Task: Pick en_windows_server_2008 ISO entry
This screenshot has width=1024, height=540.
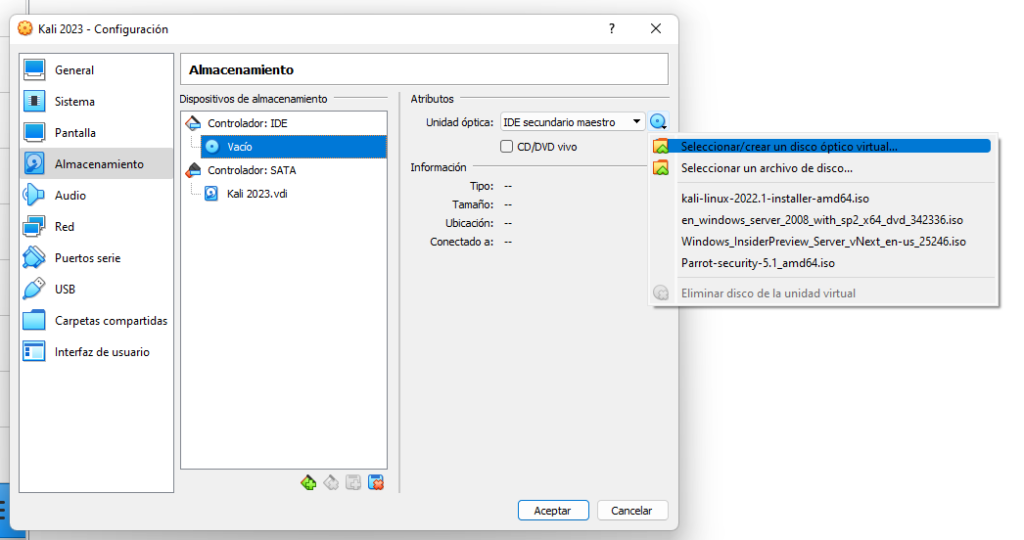Action: click(822, 220)
